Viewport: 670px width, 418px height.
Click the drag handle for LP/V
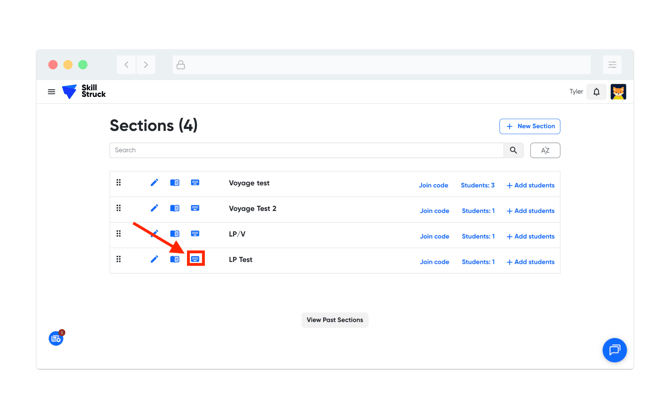point(119,234)
